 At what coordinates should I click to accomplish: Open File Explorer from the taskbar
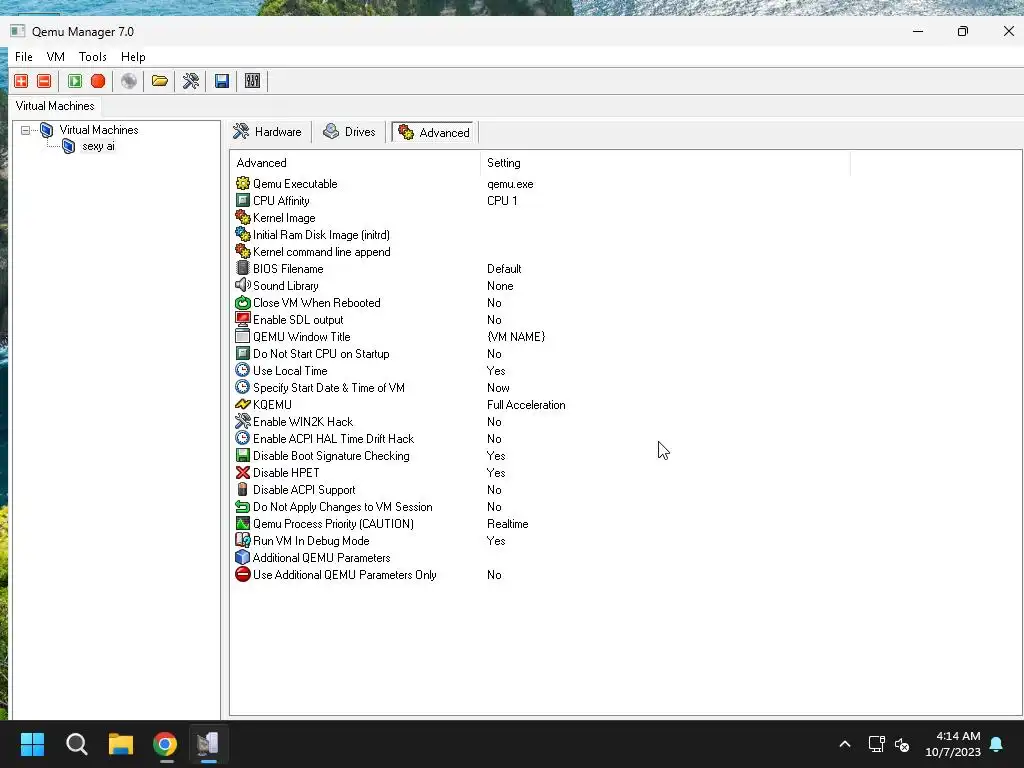coord(121,744)
